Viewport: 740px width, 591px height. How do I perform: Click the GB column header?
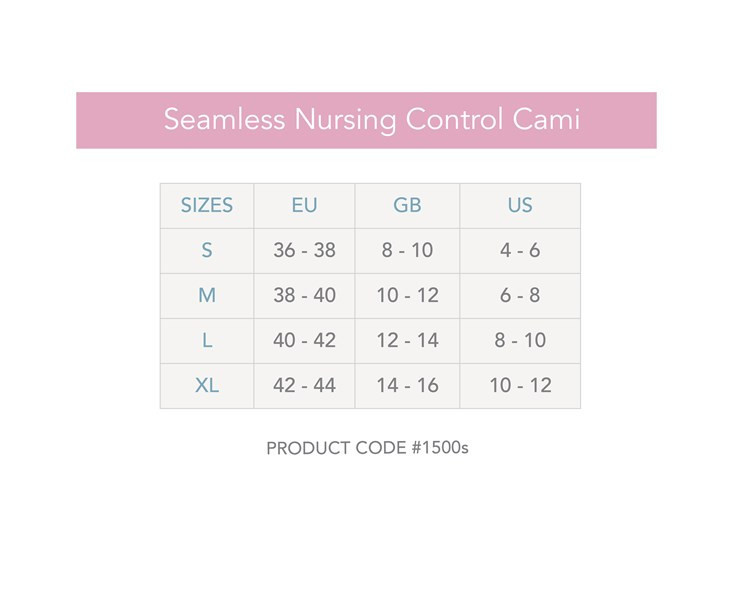407,206
